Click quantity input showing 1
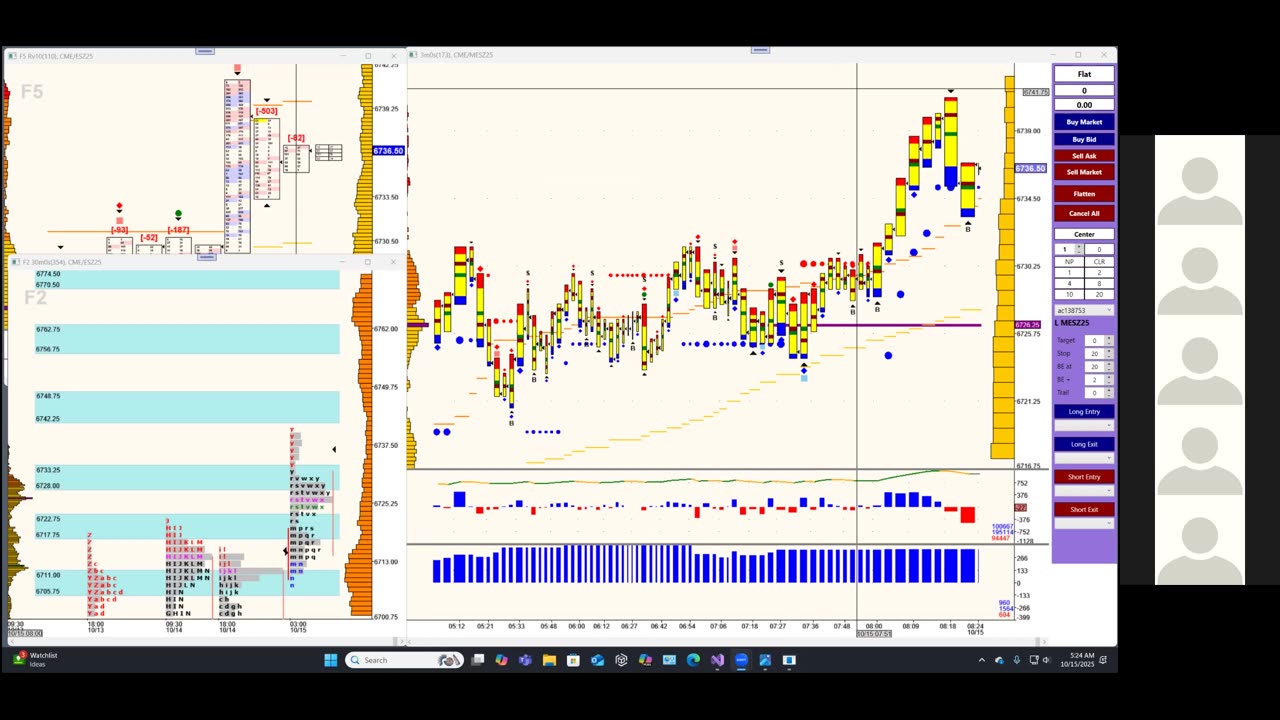The height and width of the screenshot is (720, 1280). [1065, 249]
